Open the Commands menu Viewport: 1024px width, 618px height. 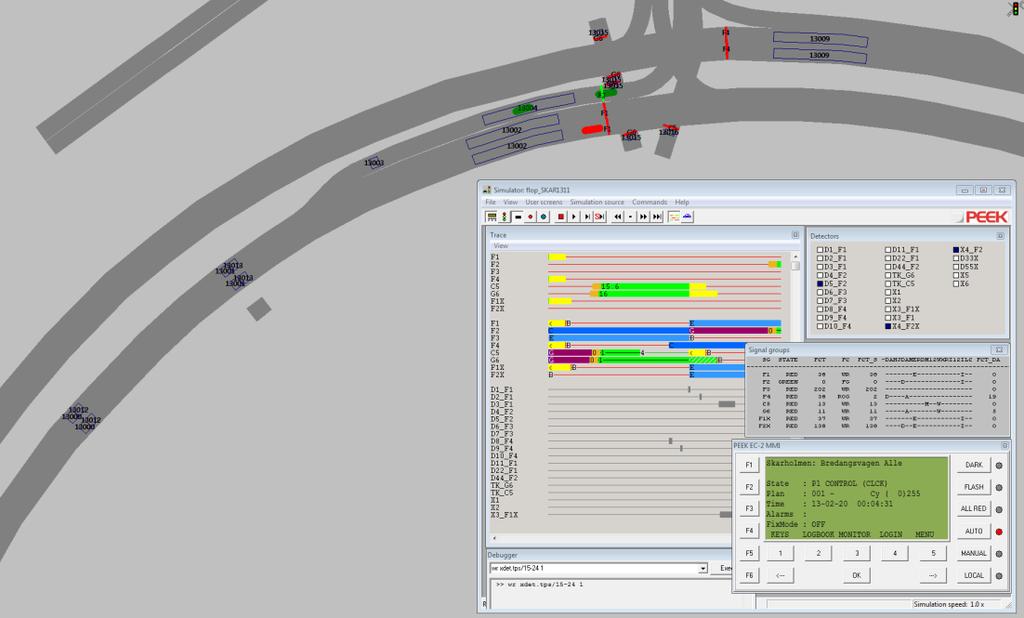pyautogui.click(x=649, y=202)
